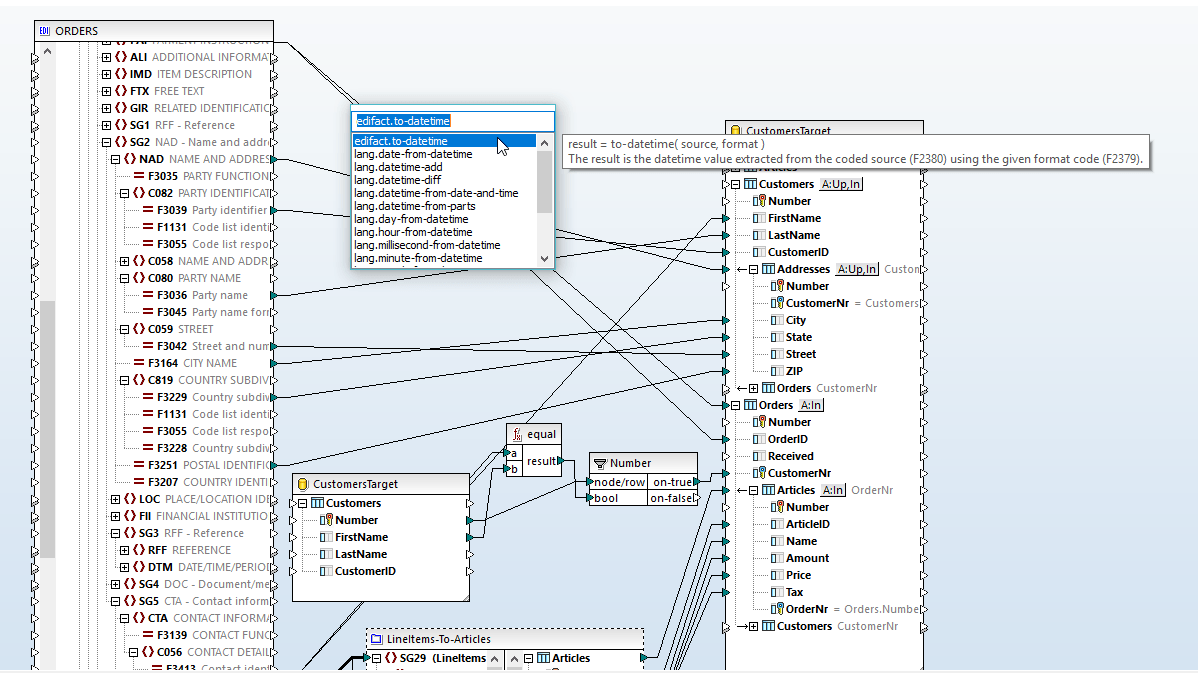Click the A:Up,In button next to Addresses

857,269
